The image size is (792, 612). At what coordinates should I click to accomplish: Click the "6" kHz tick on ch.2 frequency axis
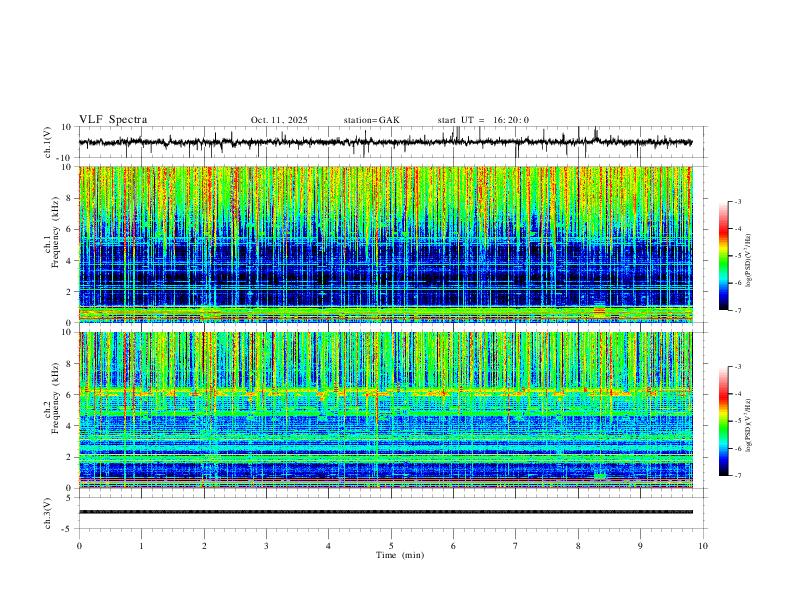pyautogui.click(x=71, y=395)
